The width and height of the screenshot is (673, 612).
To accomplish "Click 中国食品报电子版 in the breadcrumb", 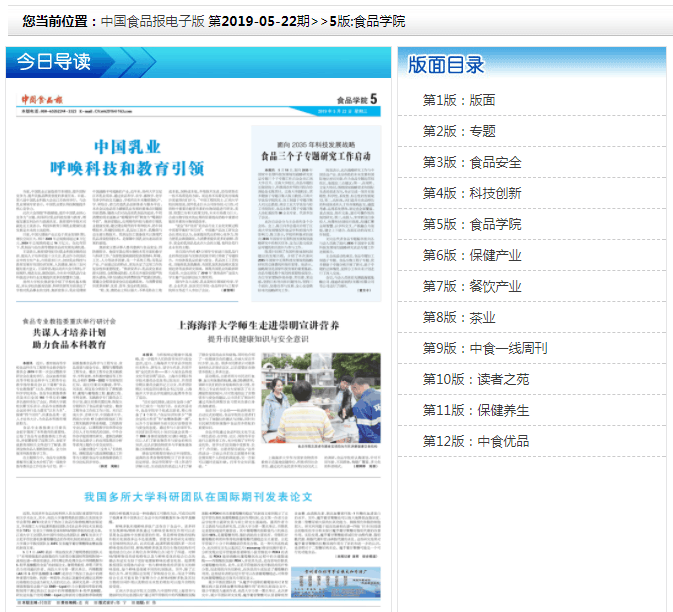I will (x=152, y=21).
